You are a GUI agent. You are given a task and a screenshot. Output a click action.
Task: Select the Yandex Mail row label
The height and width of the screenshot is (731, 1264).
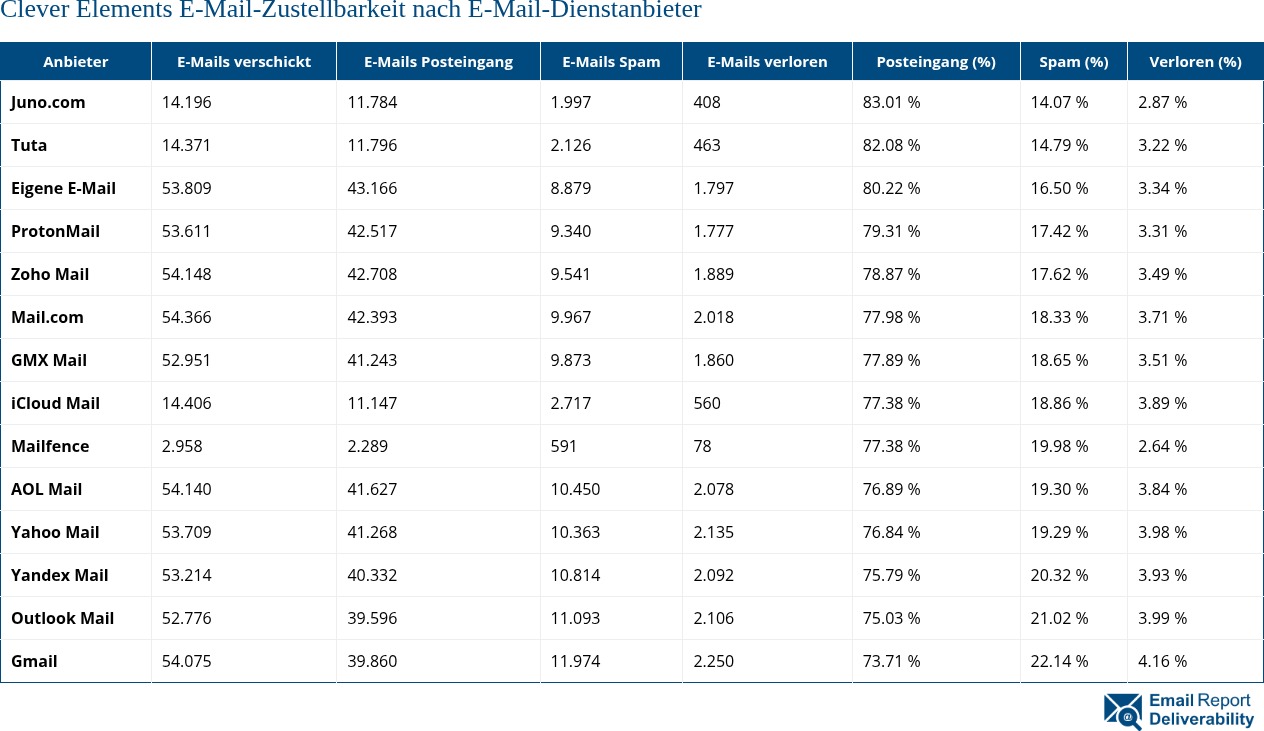60,575
